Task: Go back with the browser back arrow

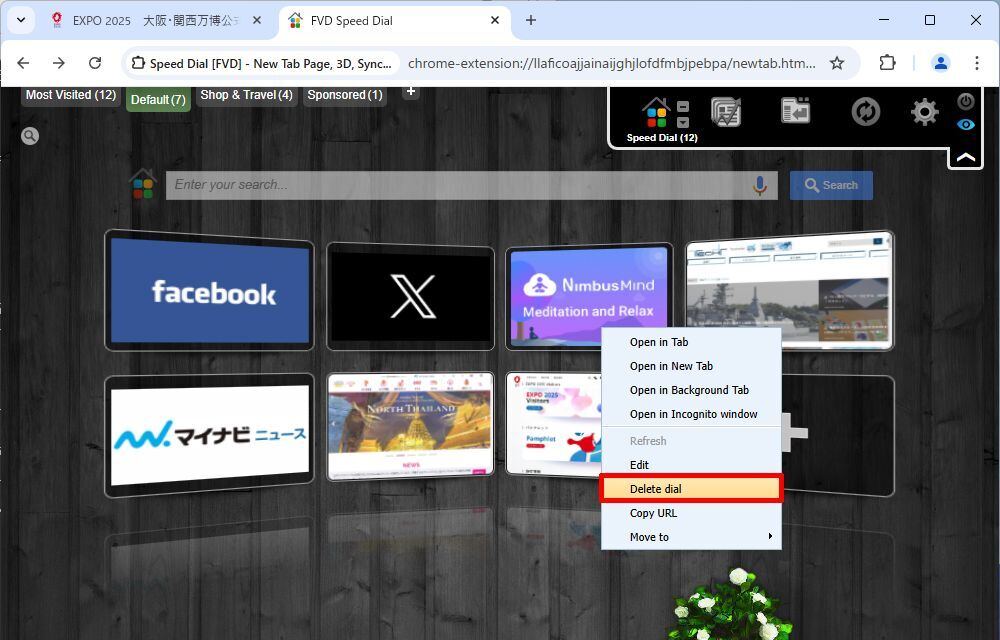Action: [x=24, y=63]
